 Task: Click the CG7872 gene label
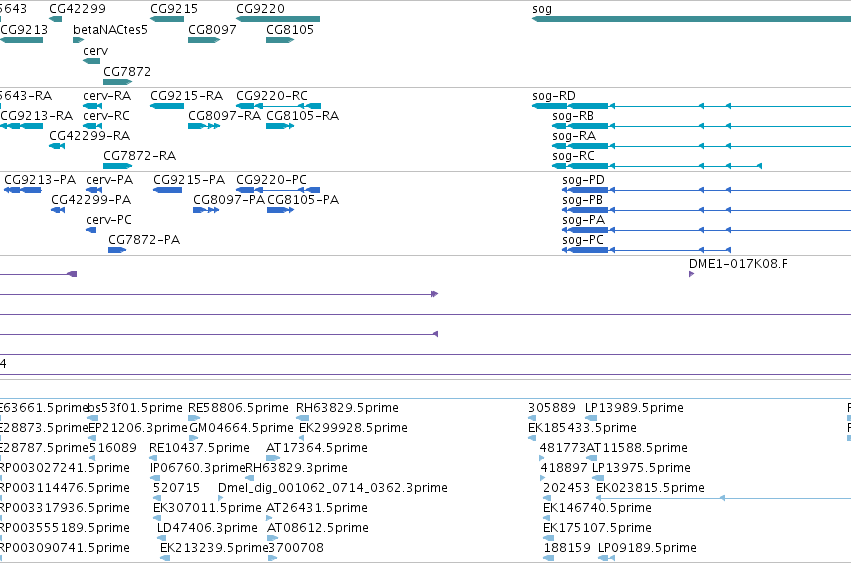(x=127, y=72)
